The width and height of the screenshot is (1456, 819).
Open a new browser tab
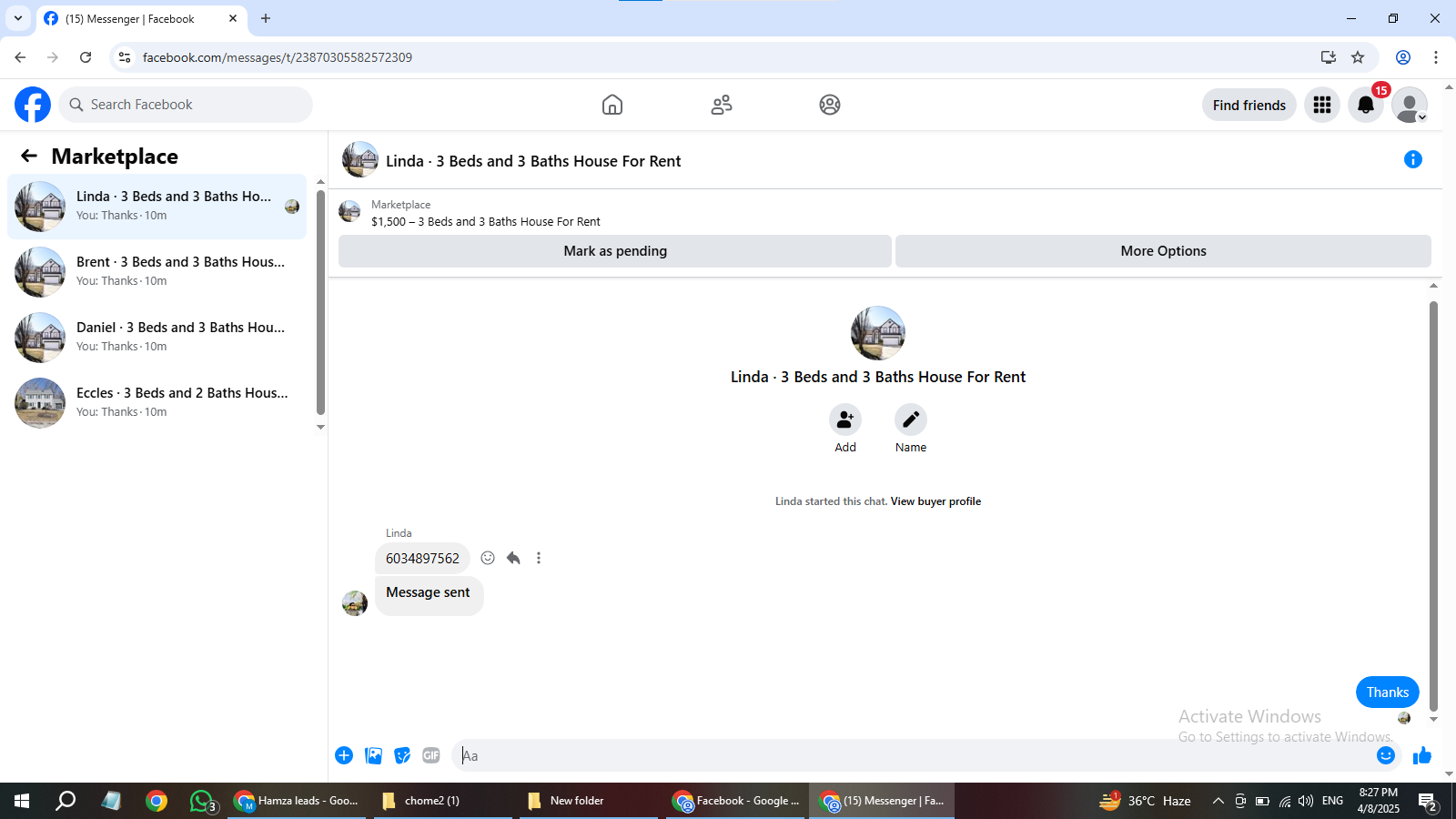(x=266, y=18)
